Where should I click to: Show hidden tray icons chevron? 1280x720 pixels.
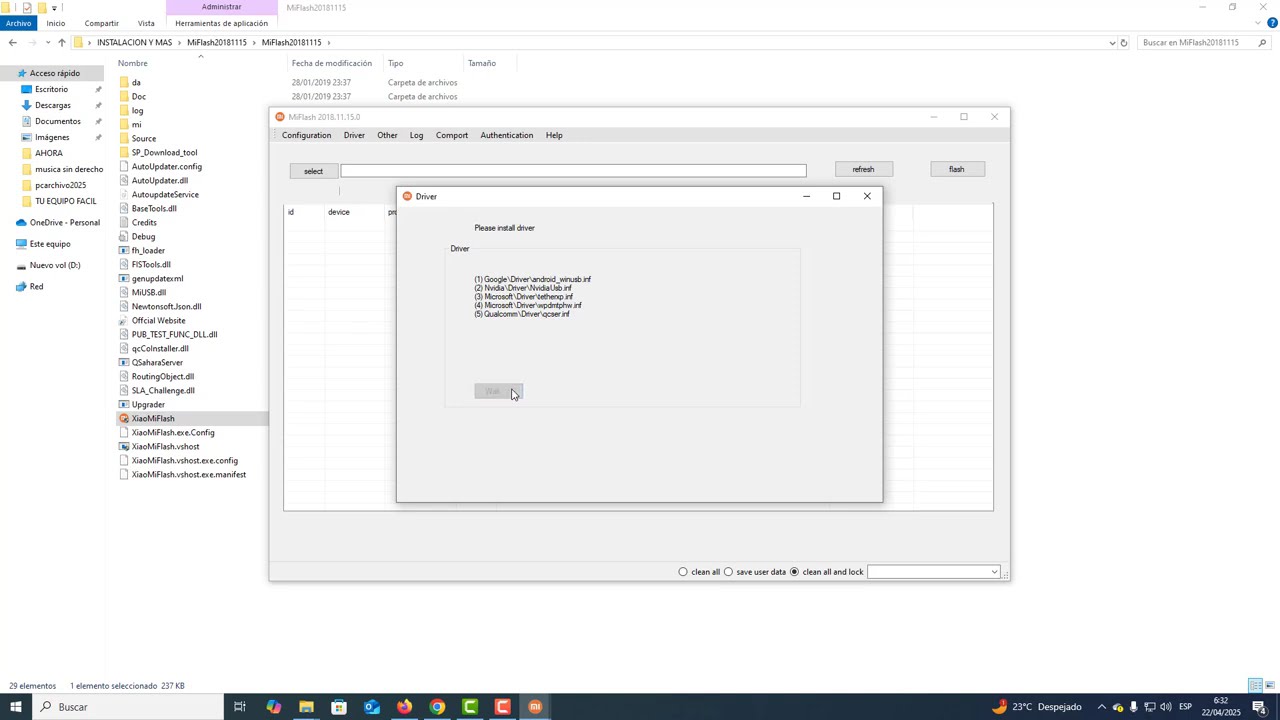[1102, 707]
